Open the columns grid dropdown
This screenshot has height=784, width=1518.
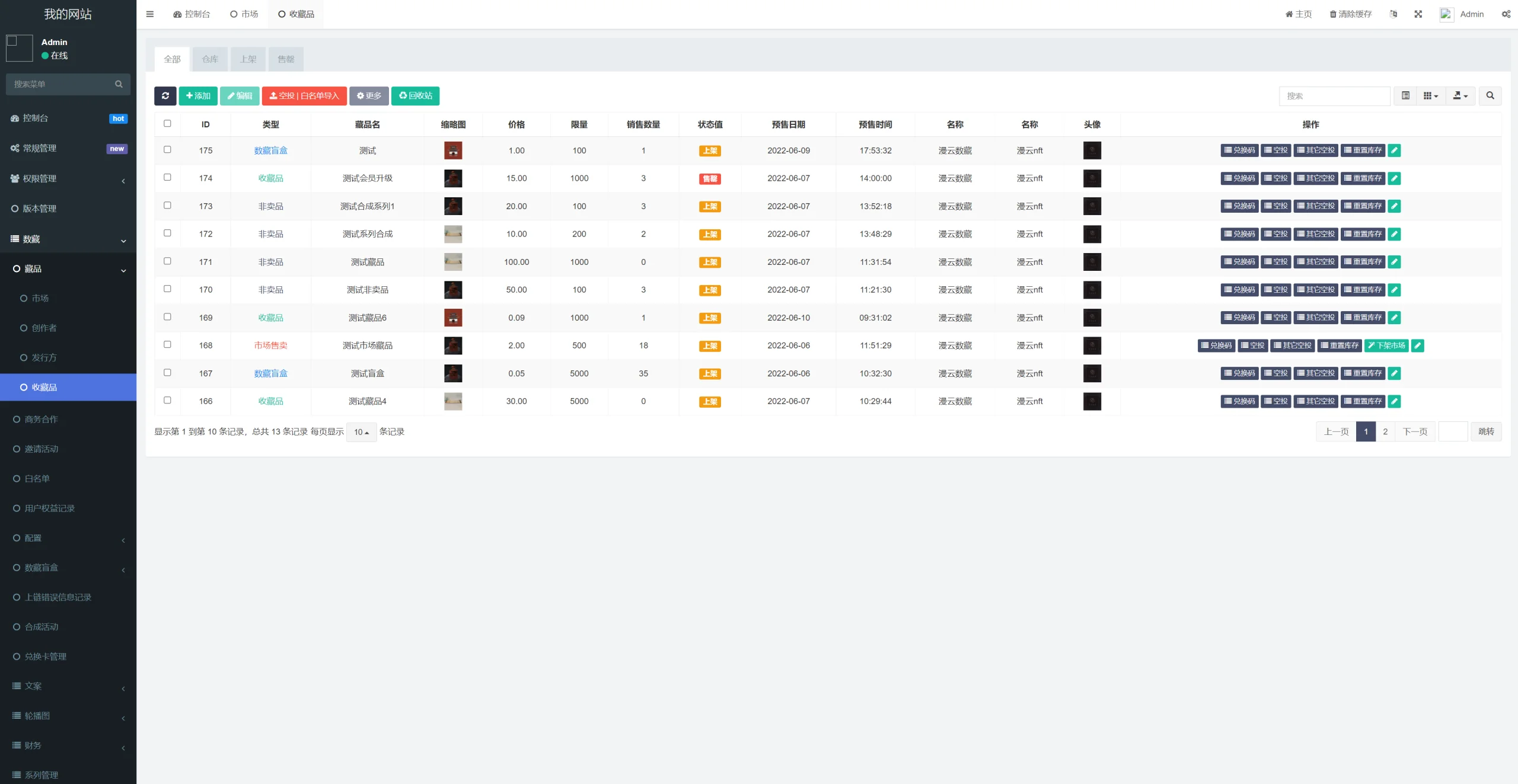[1430, 95]
